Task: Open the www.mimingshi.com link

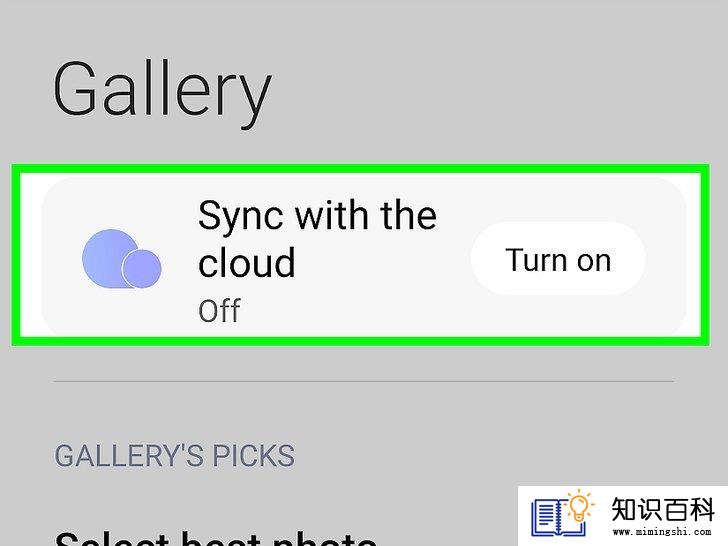Action: 662,532
